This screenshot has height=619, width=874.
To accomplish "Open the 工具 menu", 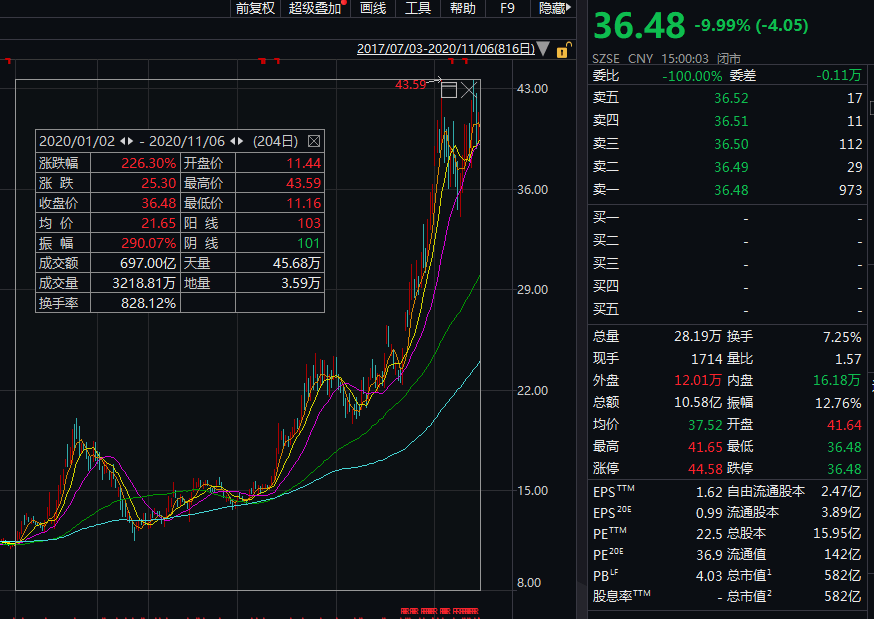I will pyautogui.click(x=418, y=8).
